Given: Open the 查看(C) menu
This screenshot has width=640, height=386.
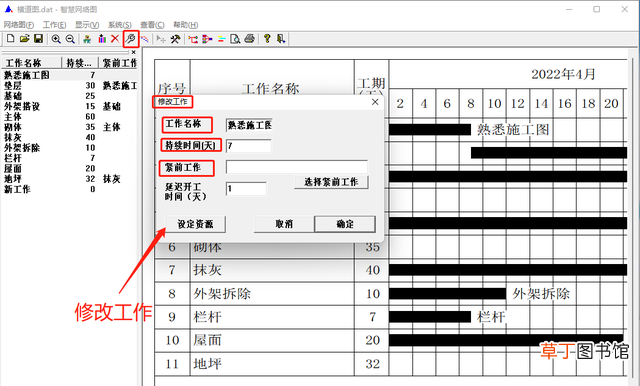Looking at the screenshot, I should coord(152,25).
